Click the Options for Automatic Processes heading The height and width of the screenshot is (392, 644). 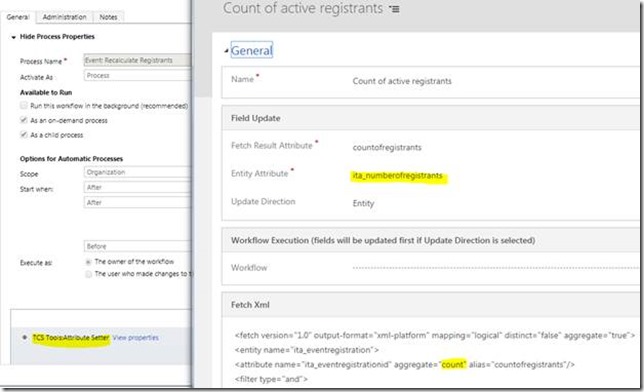(71, 159)
